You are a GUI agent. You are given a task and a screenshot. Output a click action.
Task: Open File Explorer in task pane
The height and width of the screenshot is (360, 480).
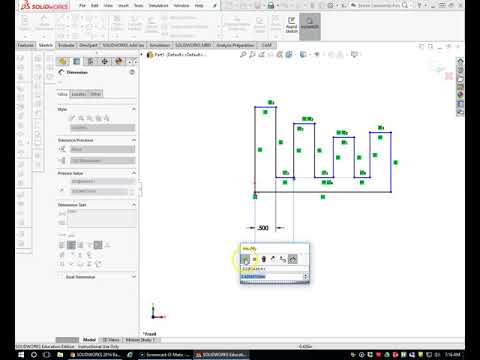point(460,79)
